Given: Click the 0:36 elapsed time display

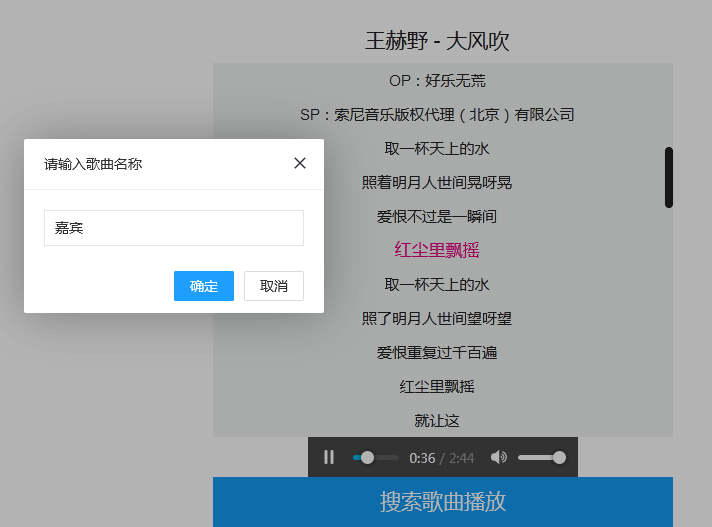Looking at the screenshot, I should pos(422,458).
